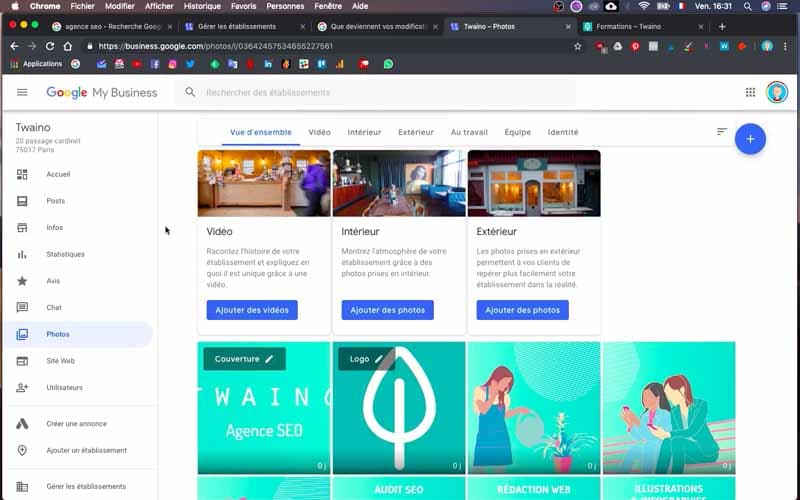Open Spotlight search in macOS menu bar

coord(747,6)
